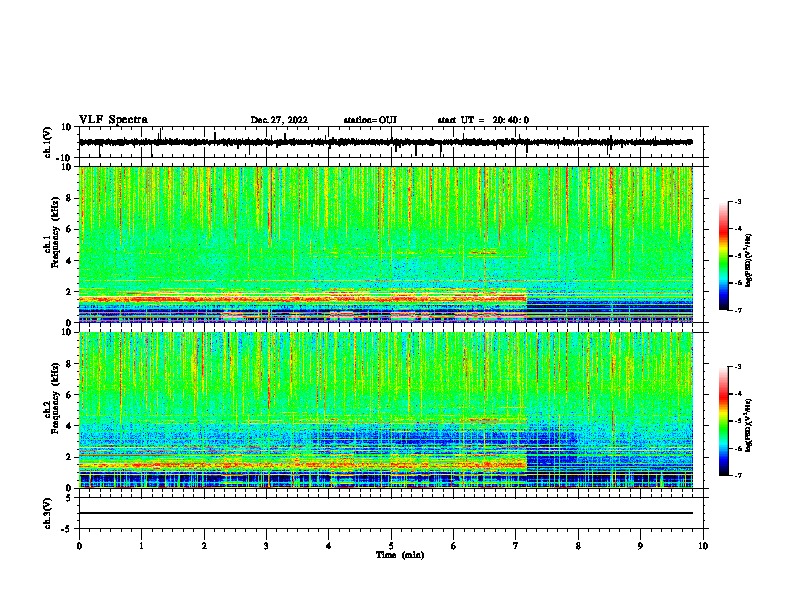The height and width of the screenshot is (612, 792).
Task: Click the time axis tick label "3"
Action: pos(267,546)
